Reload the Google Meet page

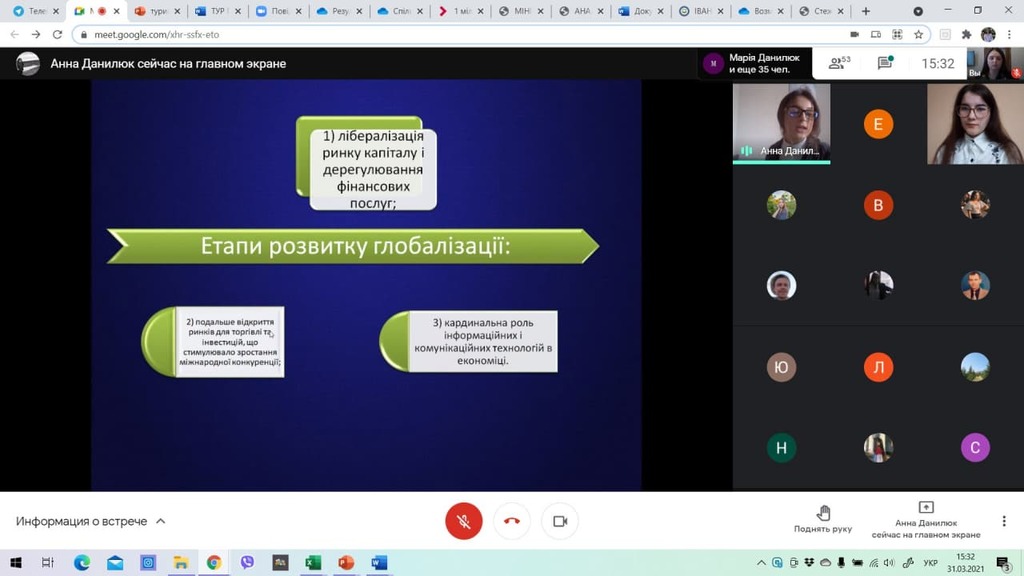[57, 34]
